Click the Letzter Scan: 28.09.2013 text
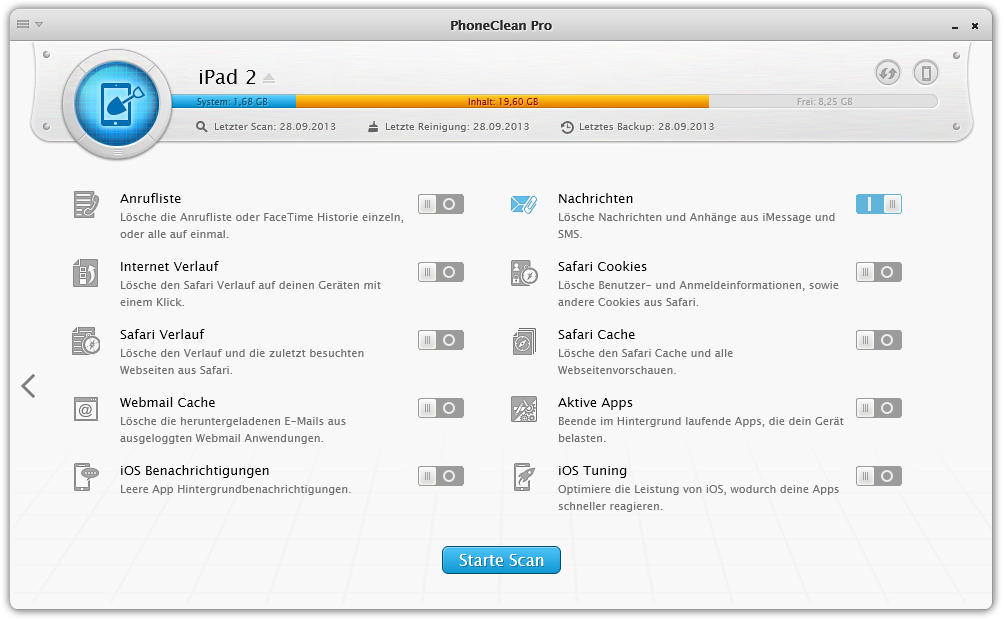Image resolution: width=1004 pixels, height=620 pixels. [x=275, y=127]
